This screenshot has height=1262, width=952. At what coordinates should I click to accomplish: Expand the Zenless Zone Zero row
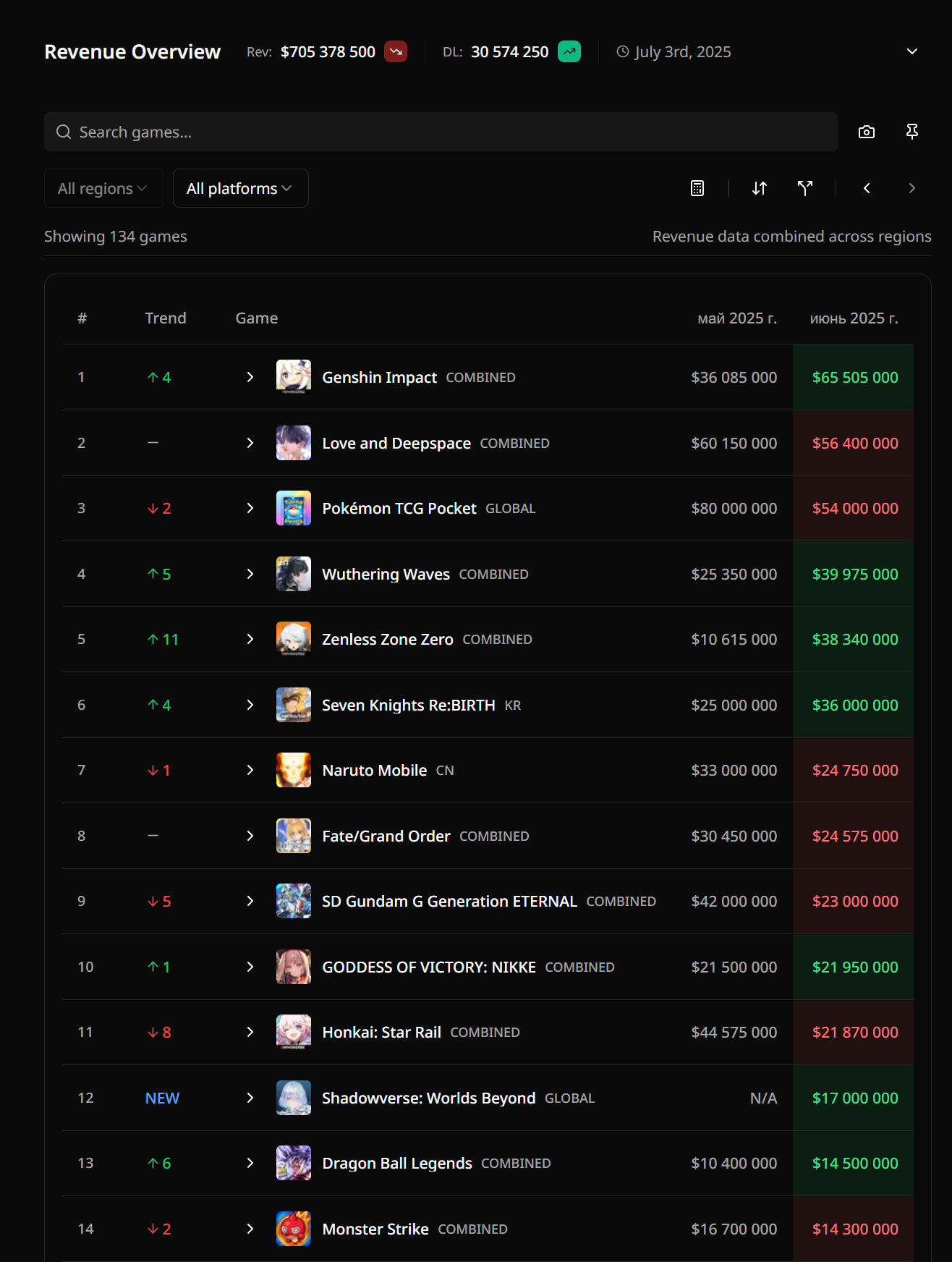[x=250, y=639]
